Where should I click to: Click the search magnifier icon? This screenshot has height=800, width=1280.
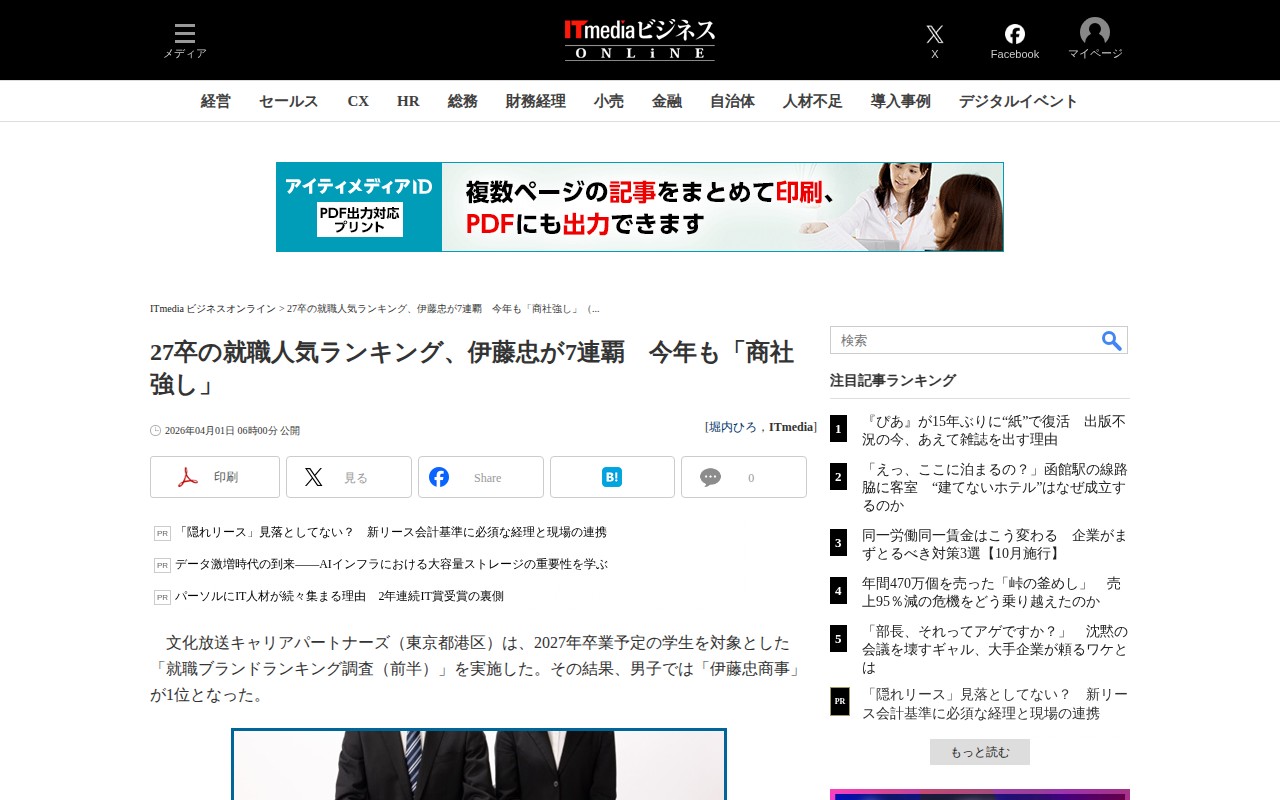(x=1112, y=340)
